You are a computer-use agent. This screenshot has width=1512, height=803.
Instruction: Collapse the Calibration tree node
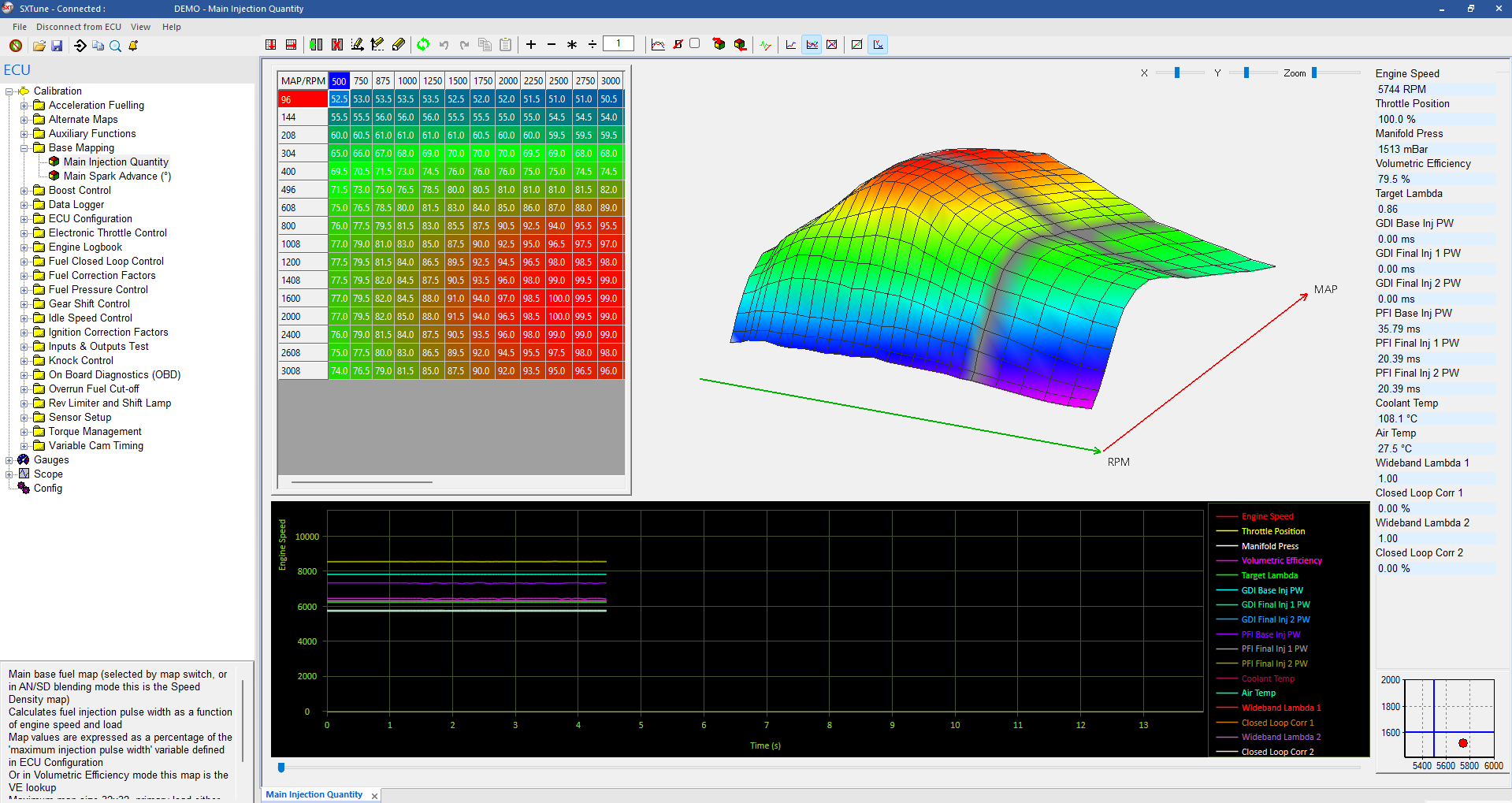click(9, 91)
